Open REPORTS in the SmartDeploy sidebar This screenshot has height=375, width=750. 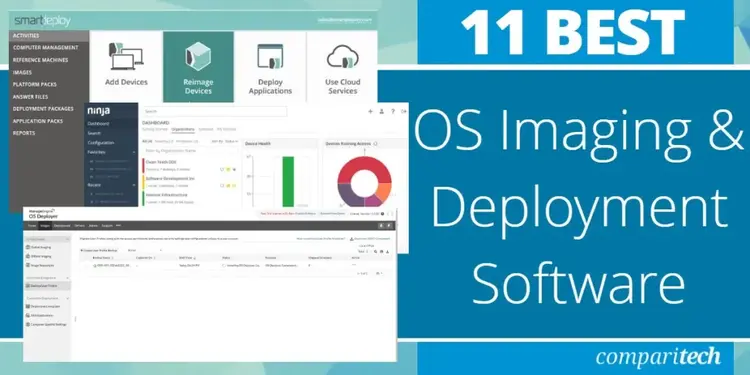click(24, 133)
